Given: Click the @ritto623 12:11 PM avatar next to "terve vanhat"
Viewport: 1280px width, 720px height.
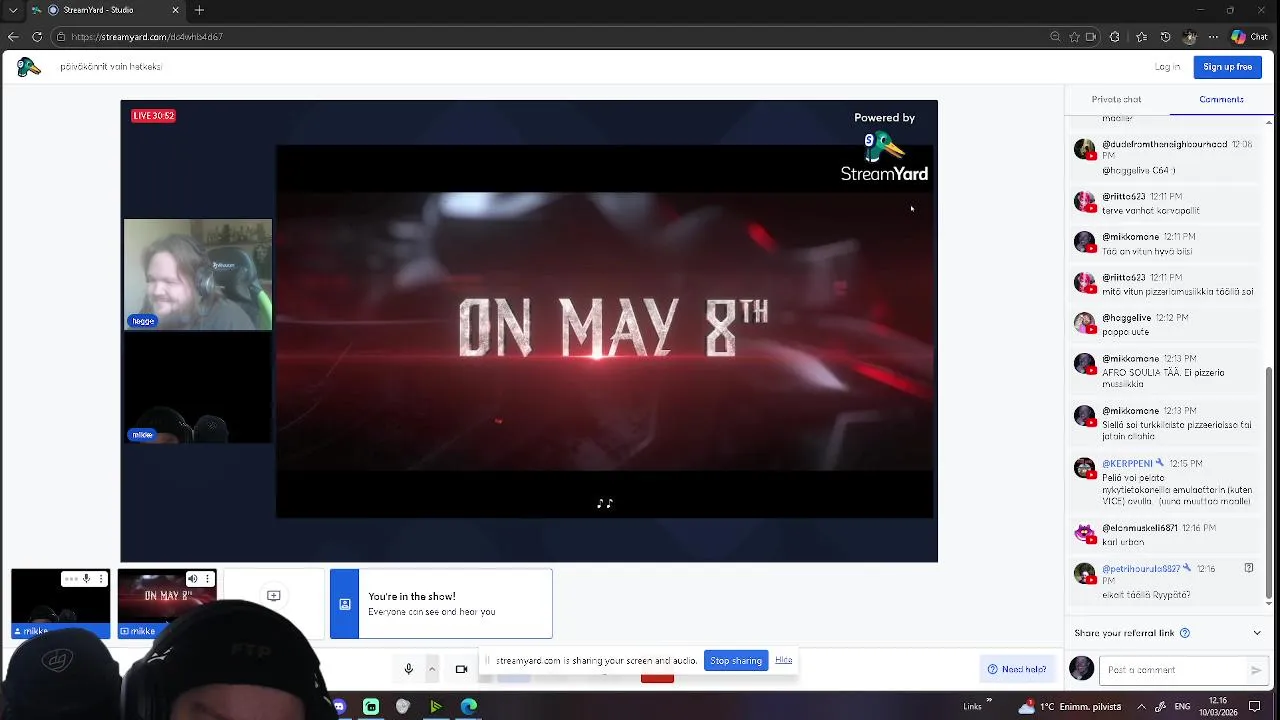Looking at the screenshot, I should (1085, 201).
